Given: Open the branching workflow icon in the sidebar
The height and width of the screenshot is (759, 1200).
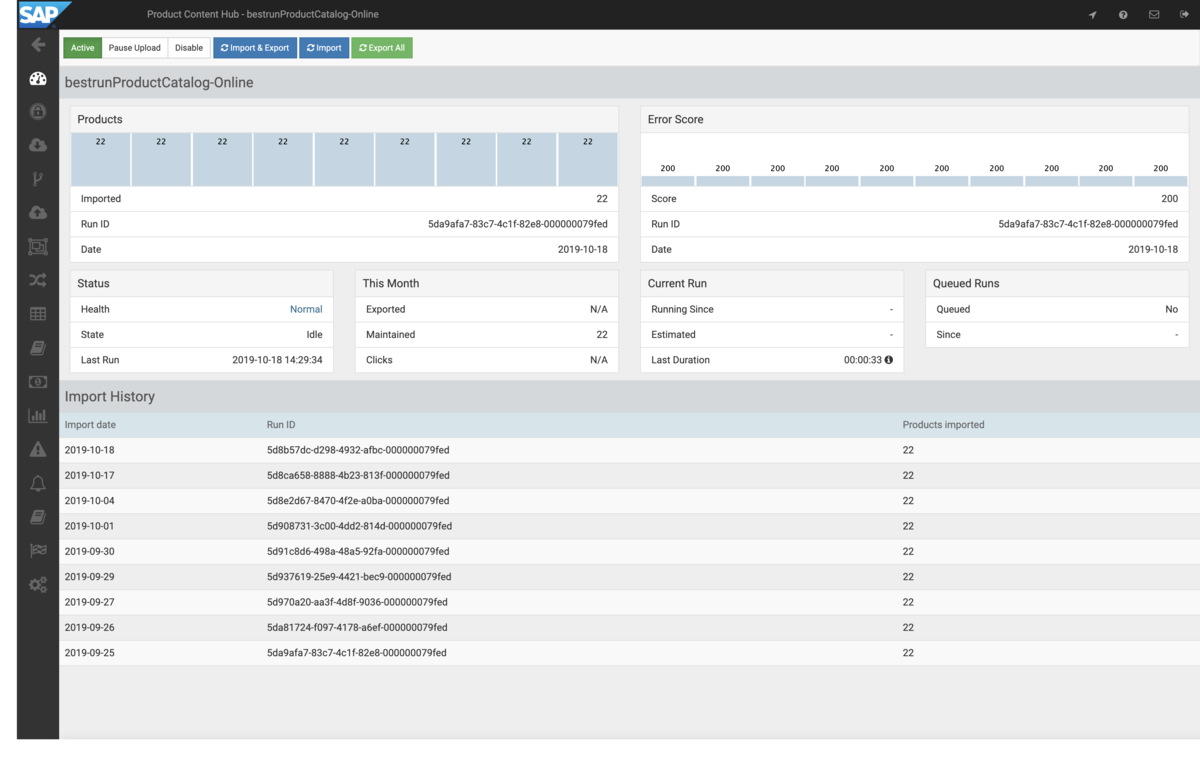Looking at the screenshot, I should point(37,178).
